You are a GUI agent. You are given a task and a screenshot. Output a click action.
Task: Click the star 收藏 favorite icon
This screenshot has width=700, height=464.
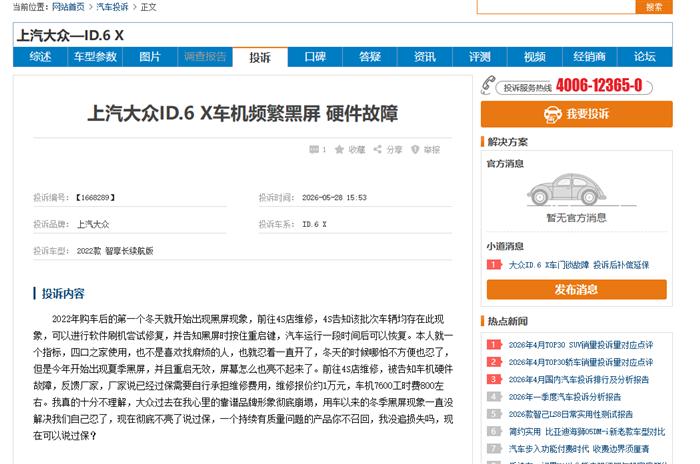(339, 149)
